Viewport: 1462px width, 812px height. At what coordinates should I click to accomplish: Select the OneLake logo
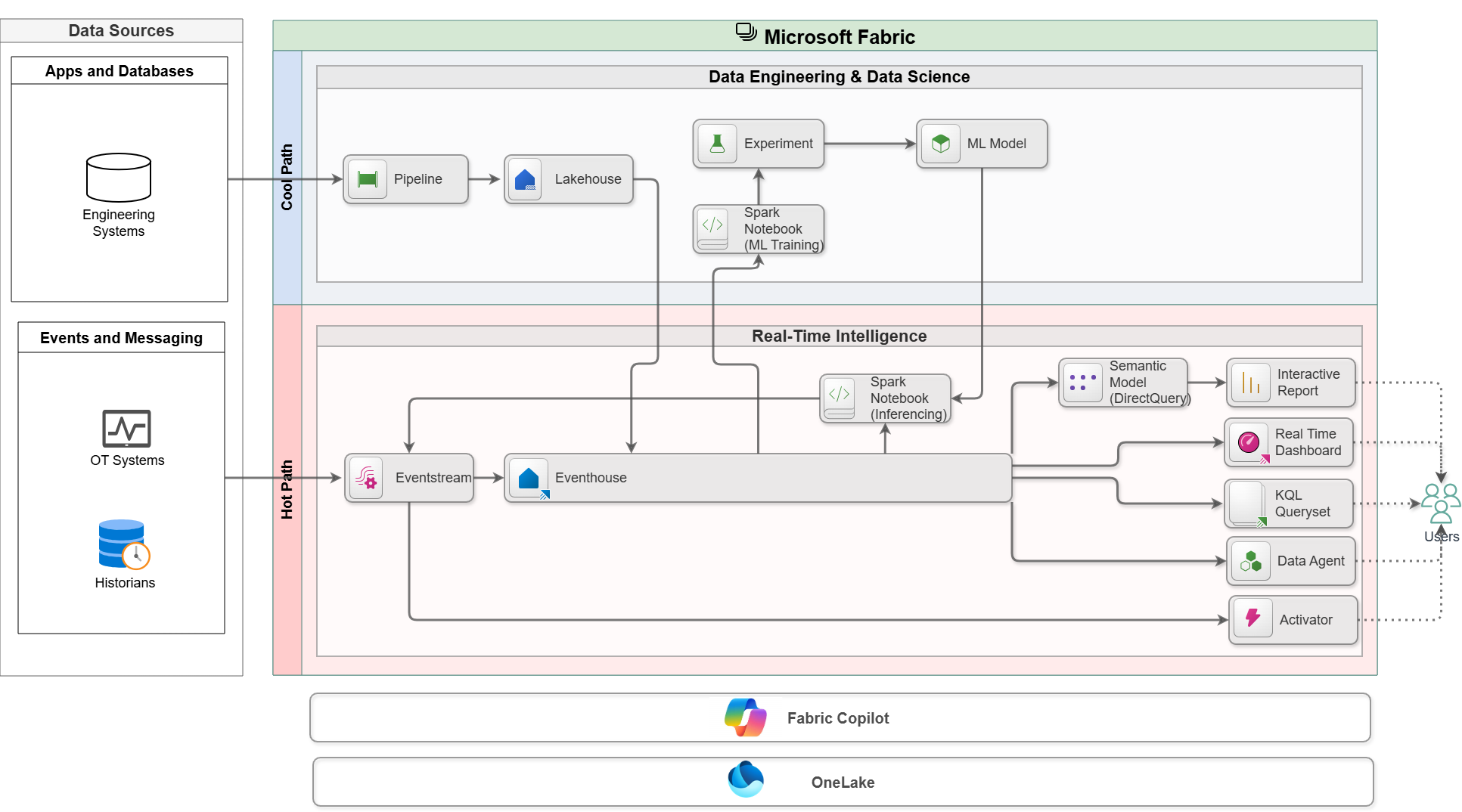[x=745, y=780]
